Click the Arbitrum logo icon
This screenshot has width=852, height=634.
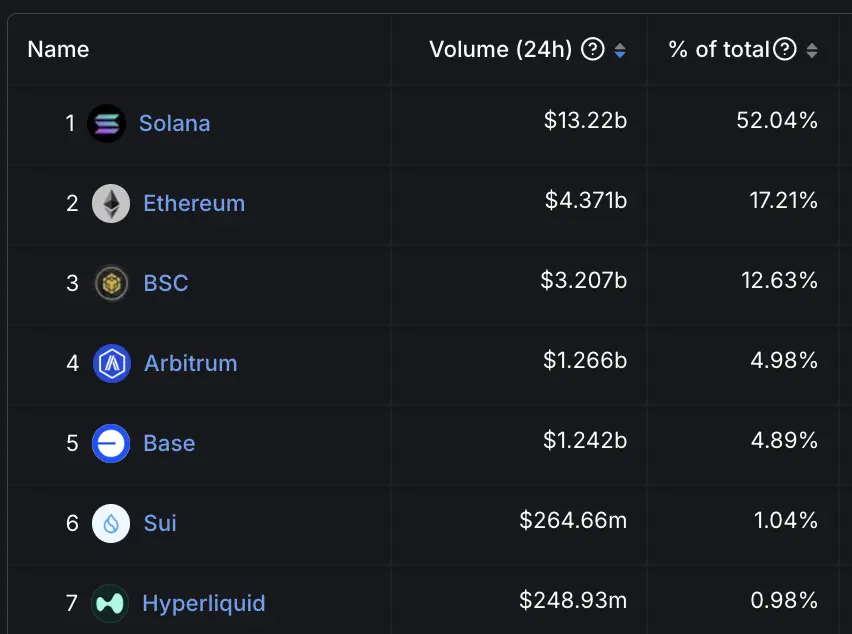111,363
